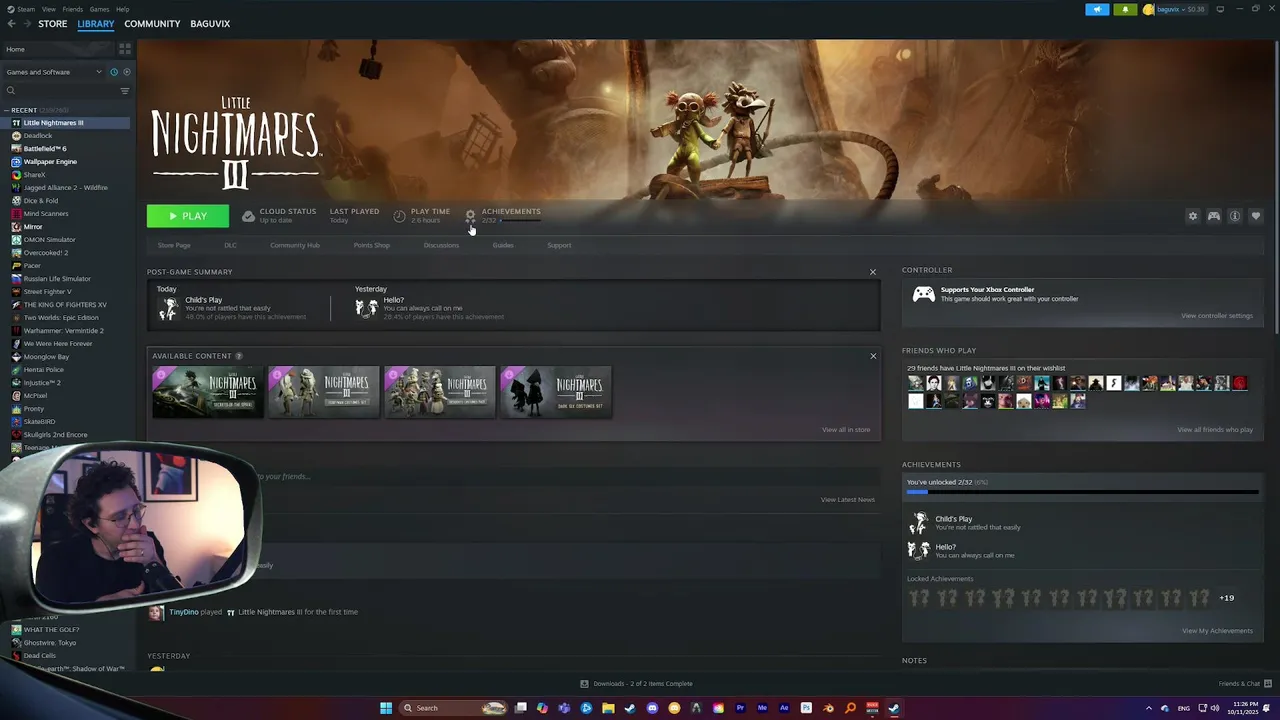The image size is (1280, 720).
Task: Click the sidebar unlocked achievements progress bar
Action: [x=1083, y=492]
